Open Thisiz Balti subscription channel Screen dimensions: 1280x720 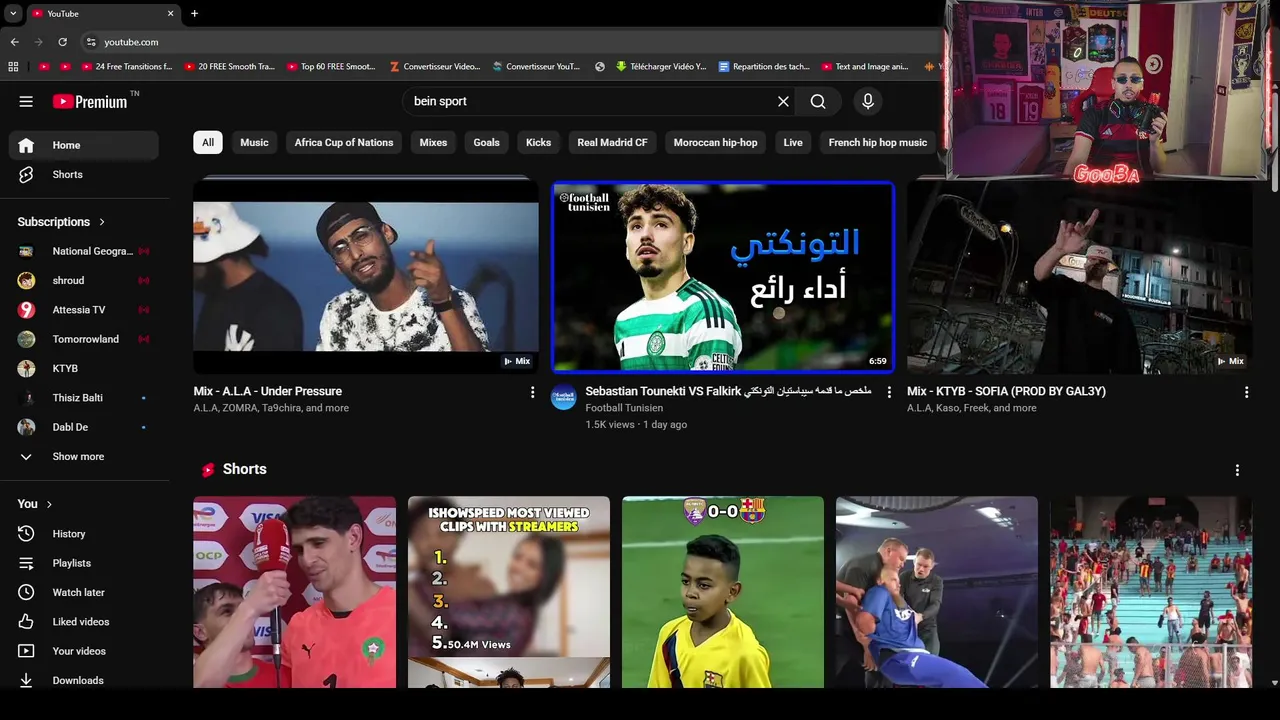point(83,398)
